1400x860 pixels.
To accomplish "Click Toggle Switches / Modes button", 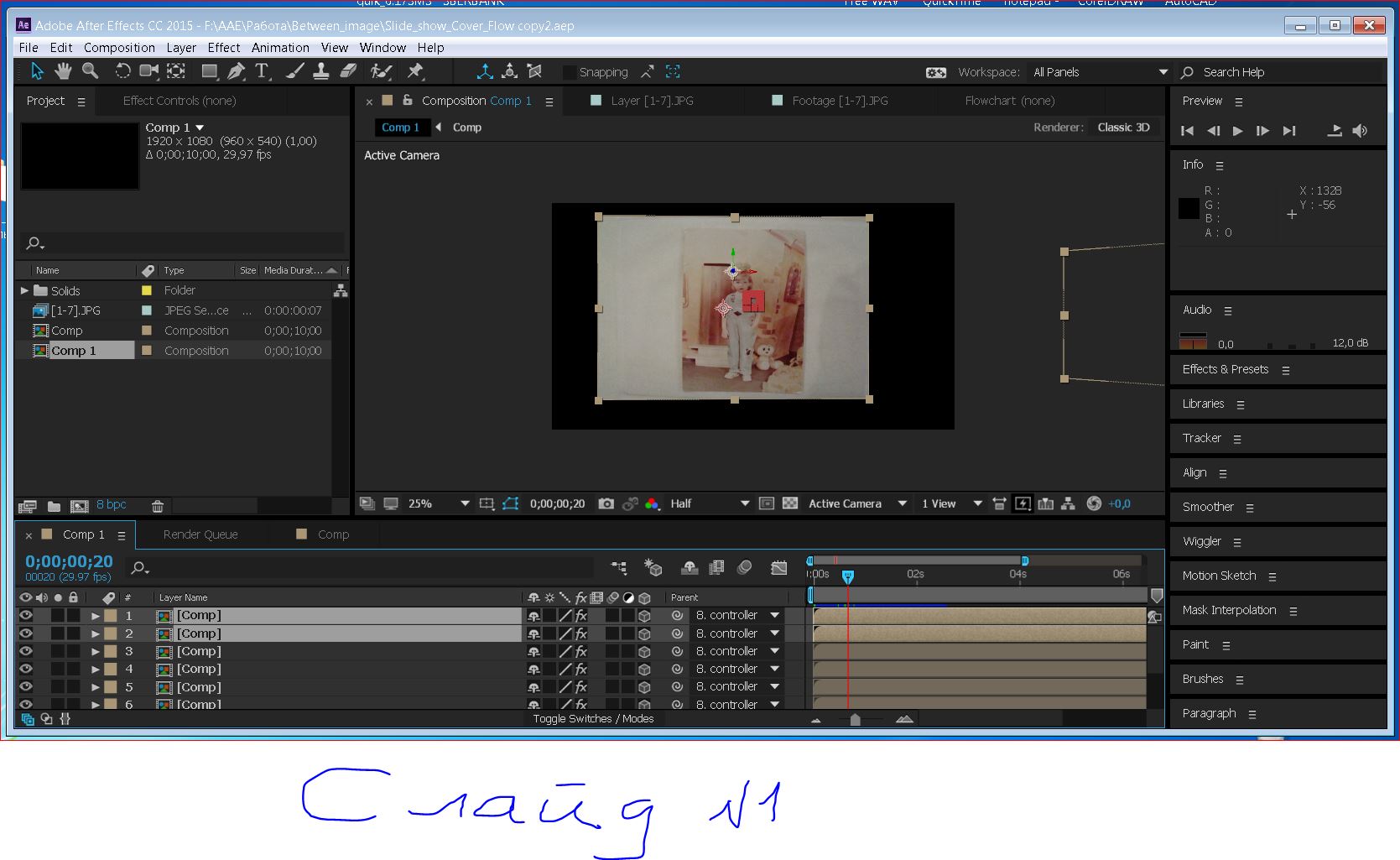I will coord(593,719).
